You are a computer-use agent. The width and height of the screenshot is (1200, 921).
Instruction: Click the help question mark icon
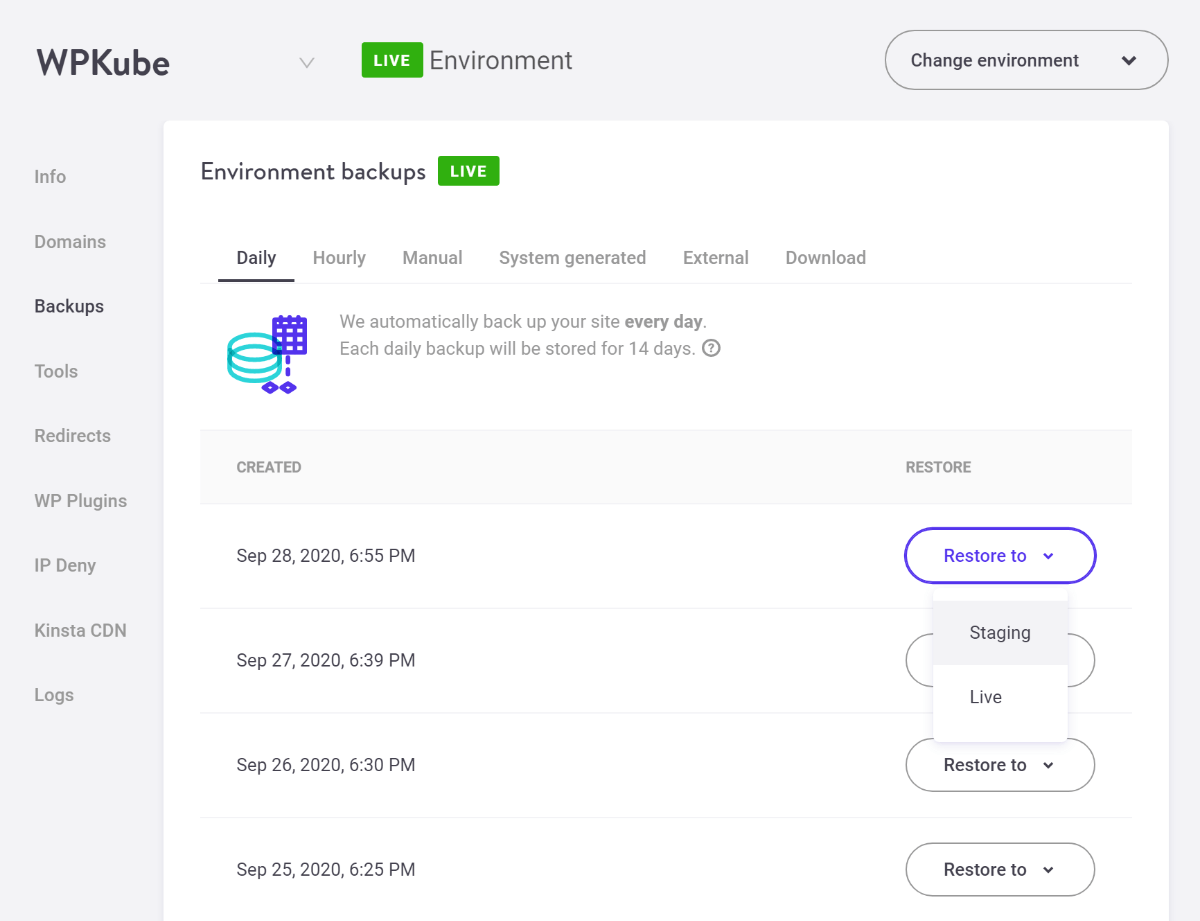coord(711,349)
